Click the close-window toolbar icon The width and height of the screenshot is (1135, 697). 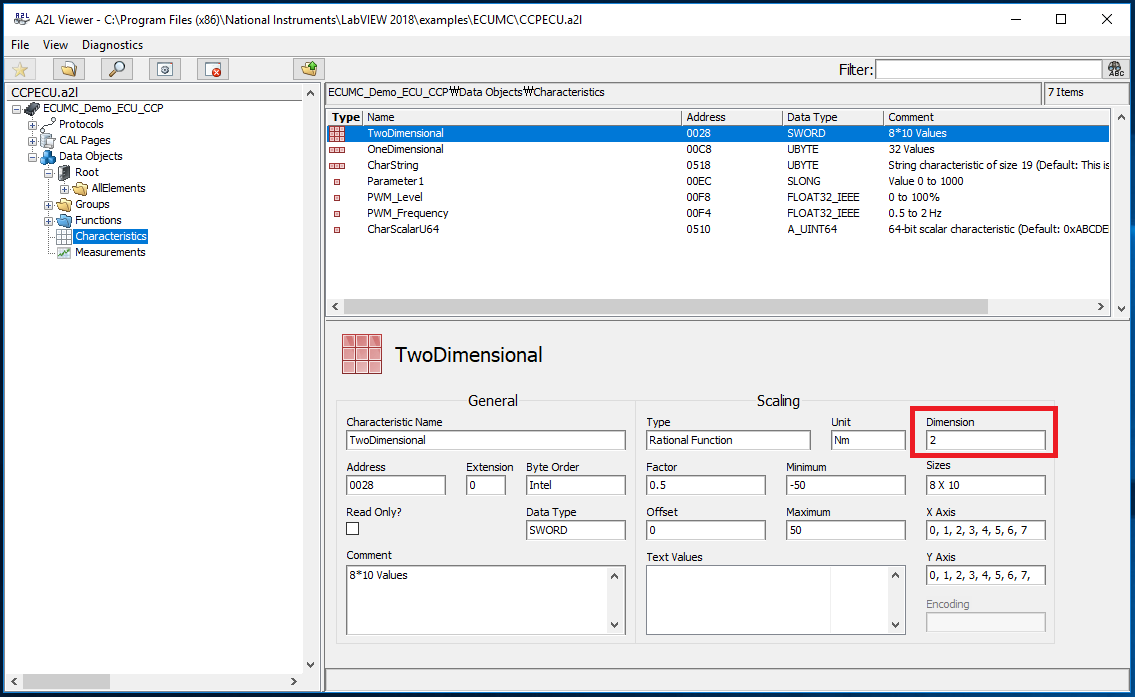[x=211, y=69]
